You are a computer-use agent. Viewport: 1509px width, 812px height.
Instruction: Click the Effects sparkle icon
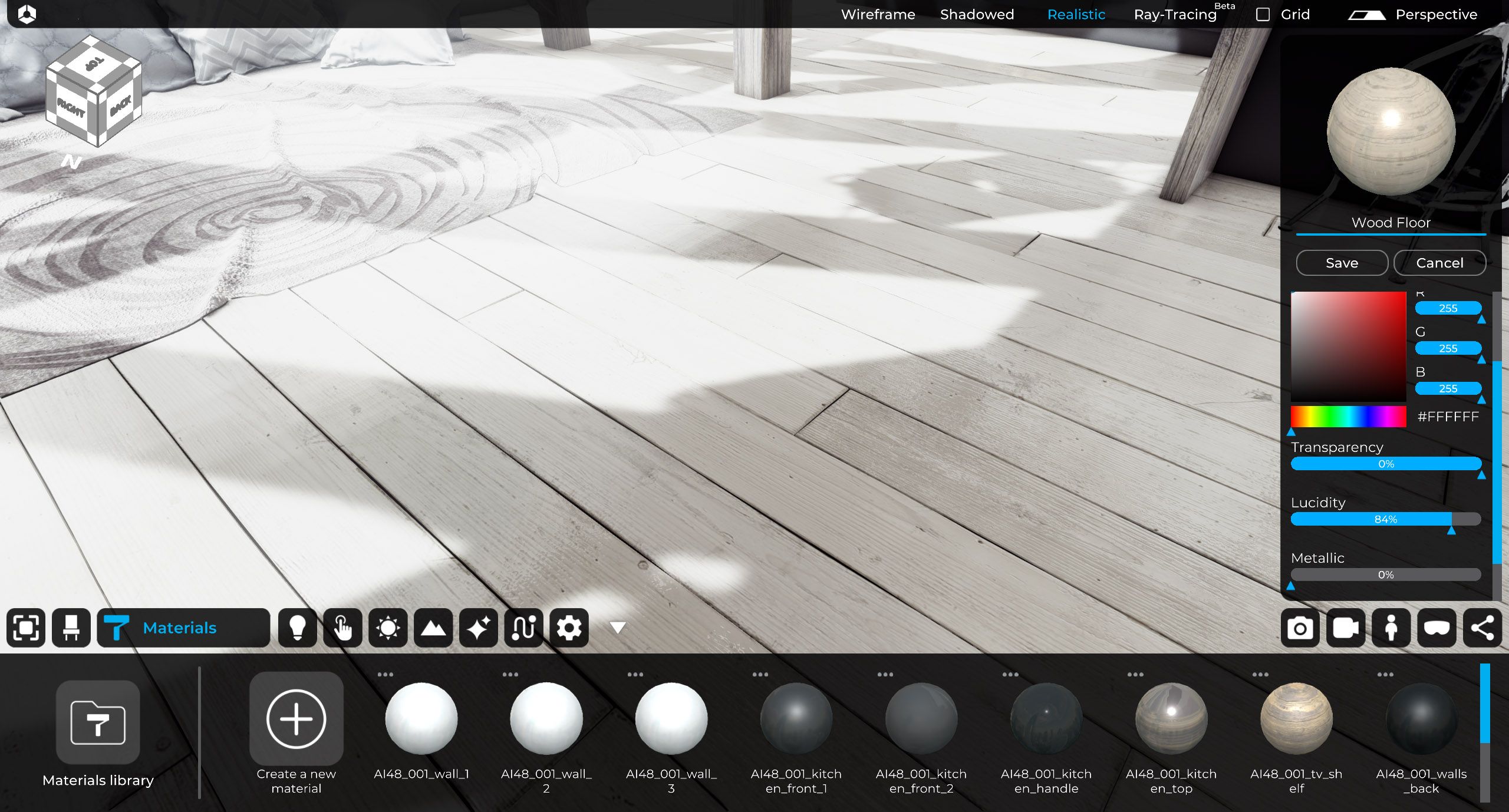(x=479, y=628)
